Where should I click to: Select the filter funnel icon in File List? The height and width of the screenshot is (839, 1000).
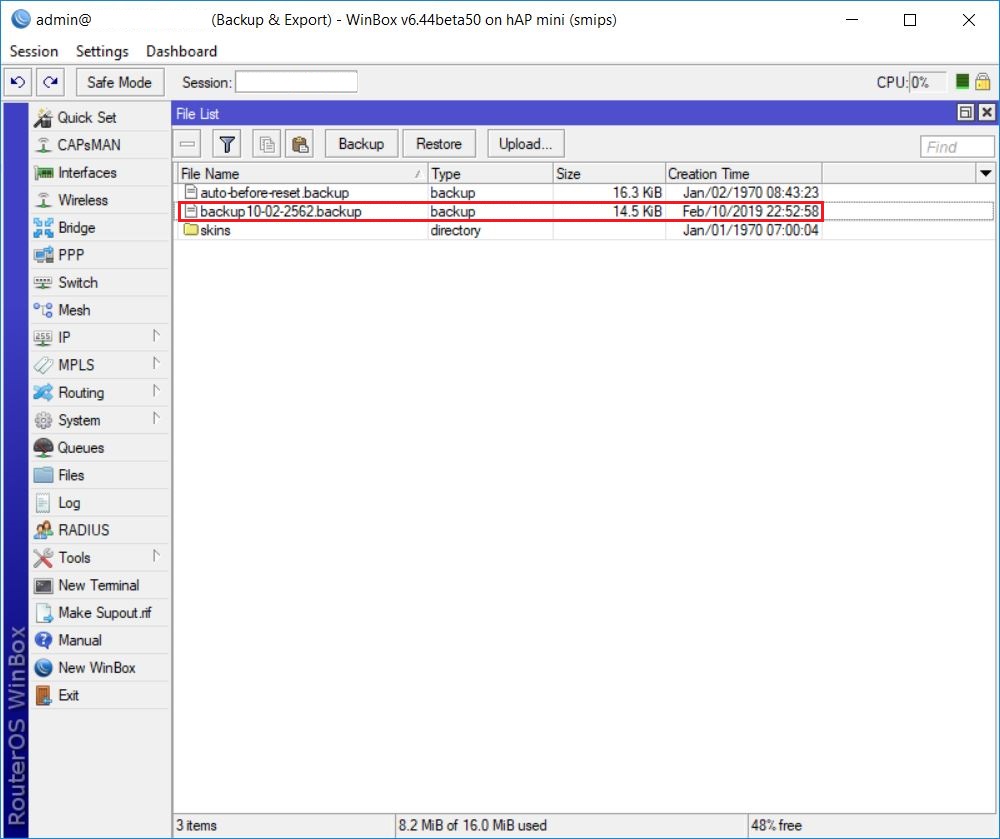click(x=227, y=143)
